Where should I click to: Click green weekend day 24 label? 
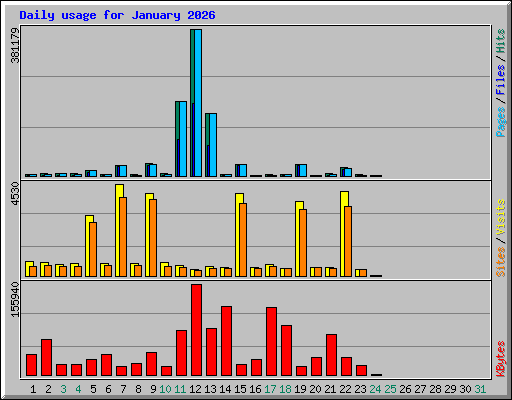[375, 389]
